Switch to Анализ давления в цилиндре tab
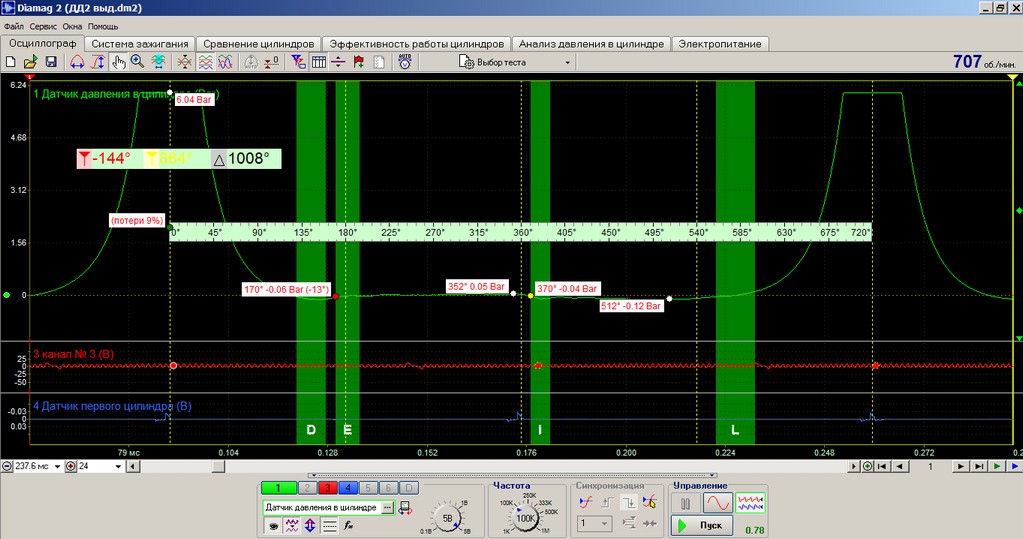Screen dimensions: 1023x539 pyautogui.click(x=591, y=44)
